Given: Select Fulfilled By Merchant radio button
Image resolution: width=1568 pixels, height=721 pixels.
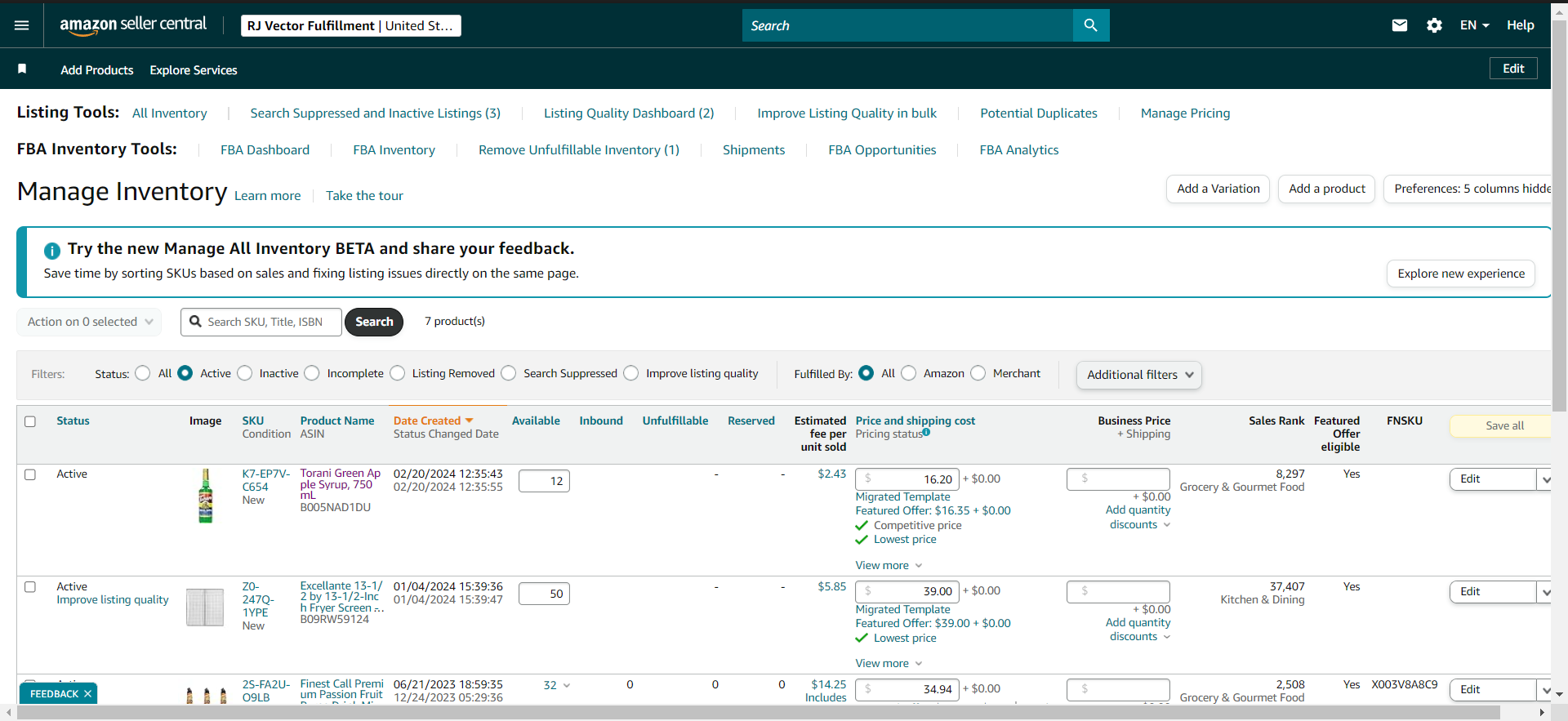Looking at the screenshot, I should [x=978, y=373].
